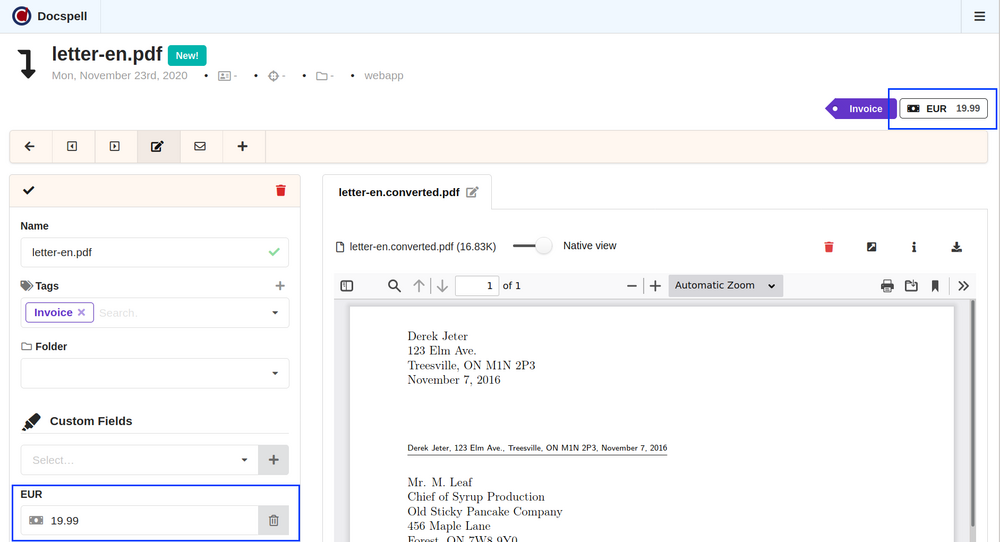The width and height of the screenshot is (1000, 542).
Task: Delete the item with the red trash icon
Action: tap(281, 190)
